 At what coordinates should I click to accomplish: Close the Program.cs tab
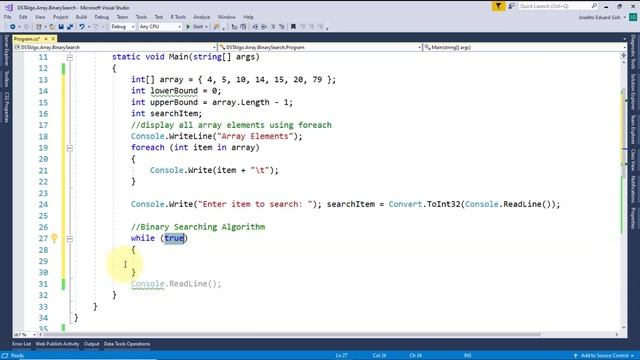[x=53, y=39]
